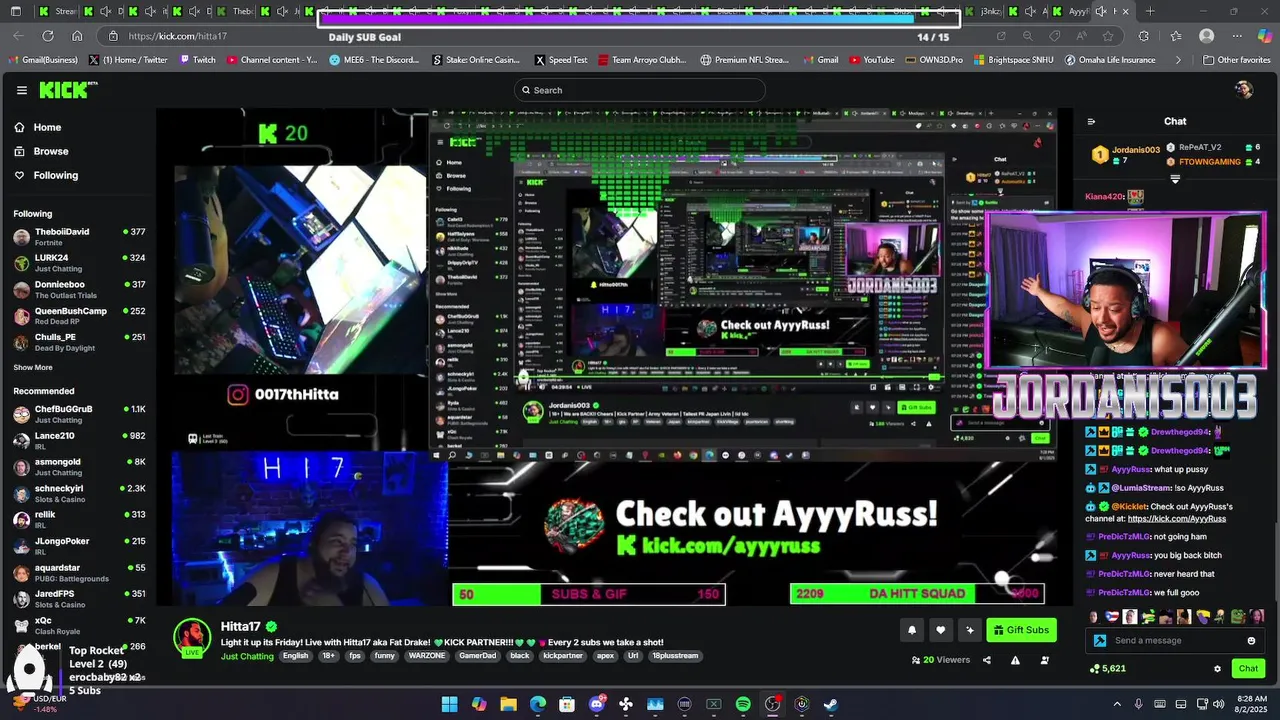Click Hitta17 streamer avatar
Screen dimensions: 1280x720
click(192, 638)
